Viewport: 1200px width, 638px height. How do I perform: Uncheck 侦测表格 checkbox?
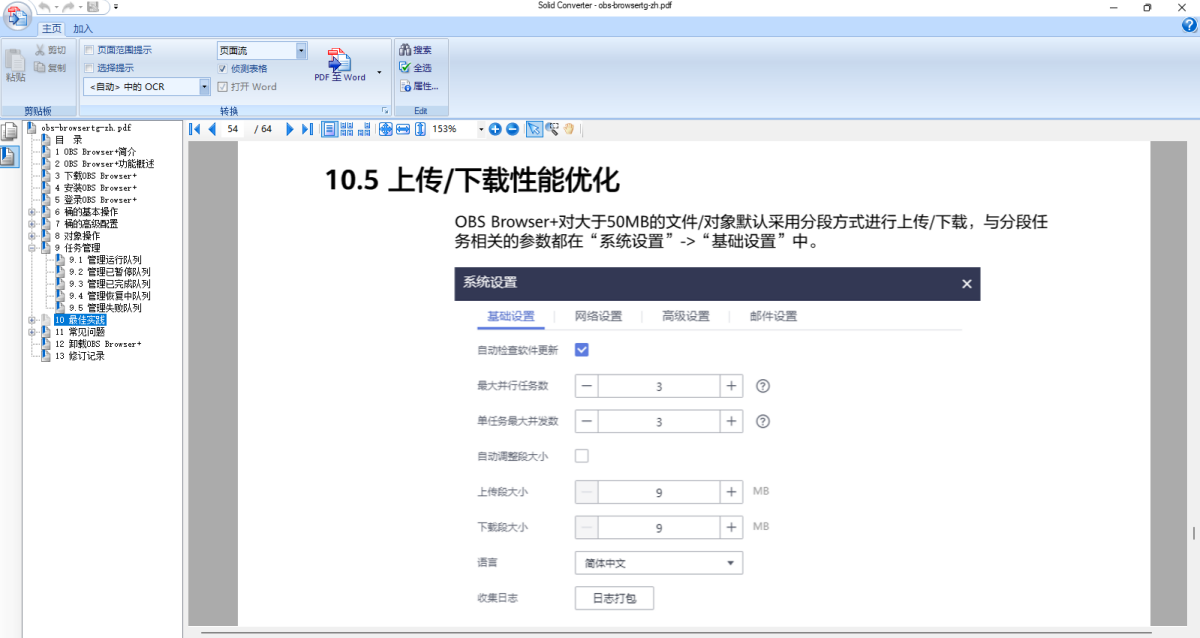pos(223,68)
